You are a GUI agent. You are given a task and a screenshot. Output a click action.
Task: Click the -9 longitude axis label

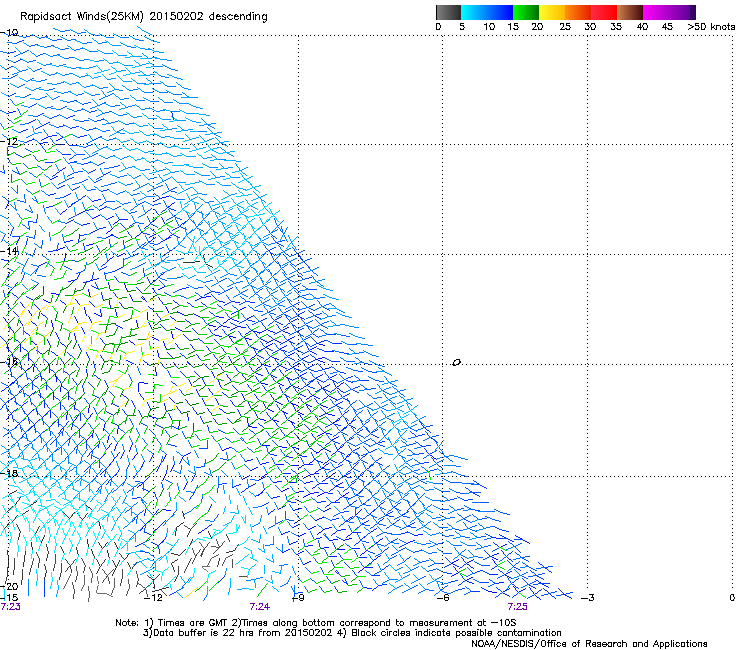298,598
